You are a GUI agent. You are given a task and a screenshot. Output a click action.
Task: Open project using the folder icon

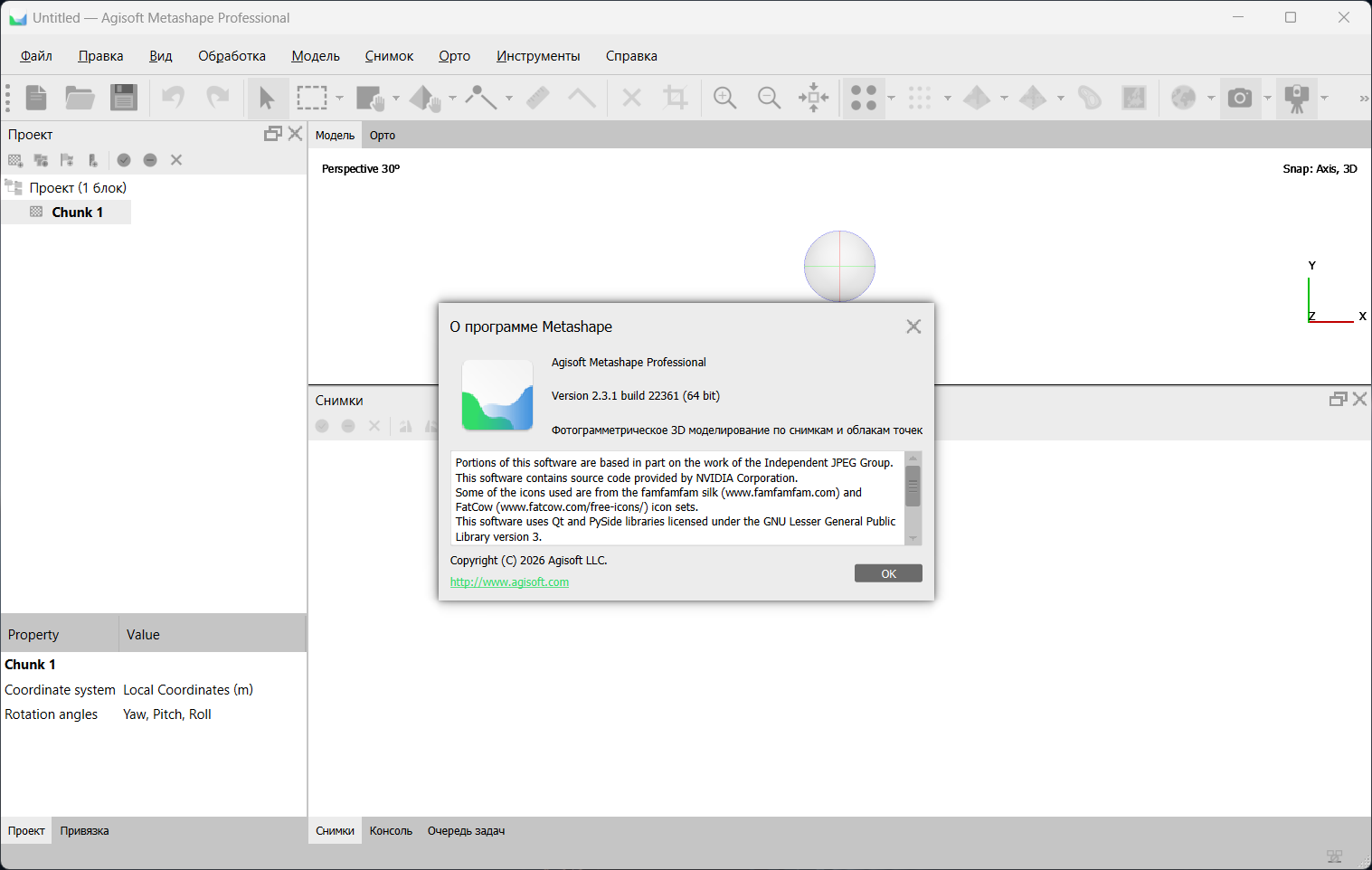(x=80, y=98)
